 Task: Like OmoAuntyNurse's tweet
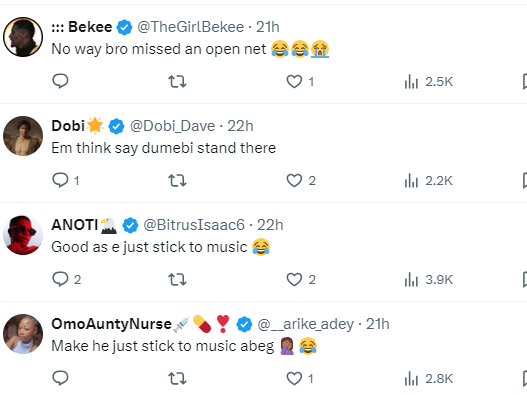(x=300, y=379)
